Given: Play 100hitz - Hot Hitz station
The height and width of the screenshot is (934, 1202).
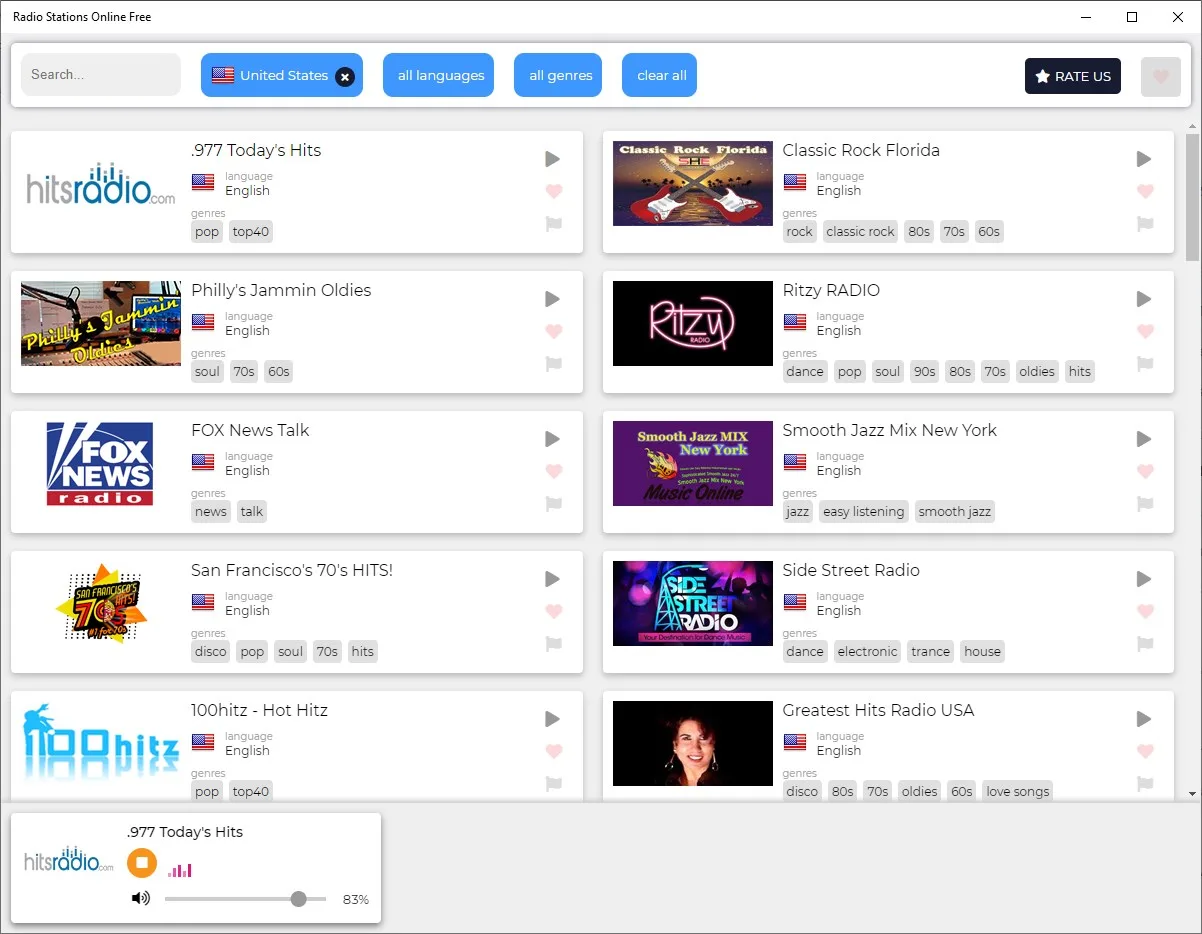Looking at the screenshot, I should (x=553, y=719).
